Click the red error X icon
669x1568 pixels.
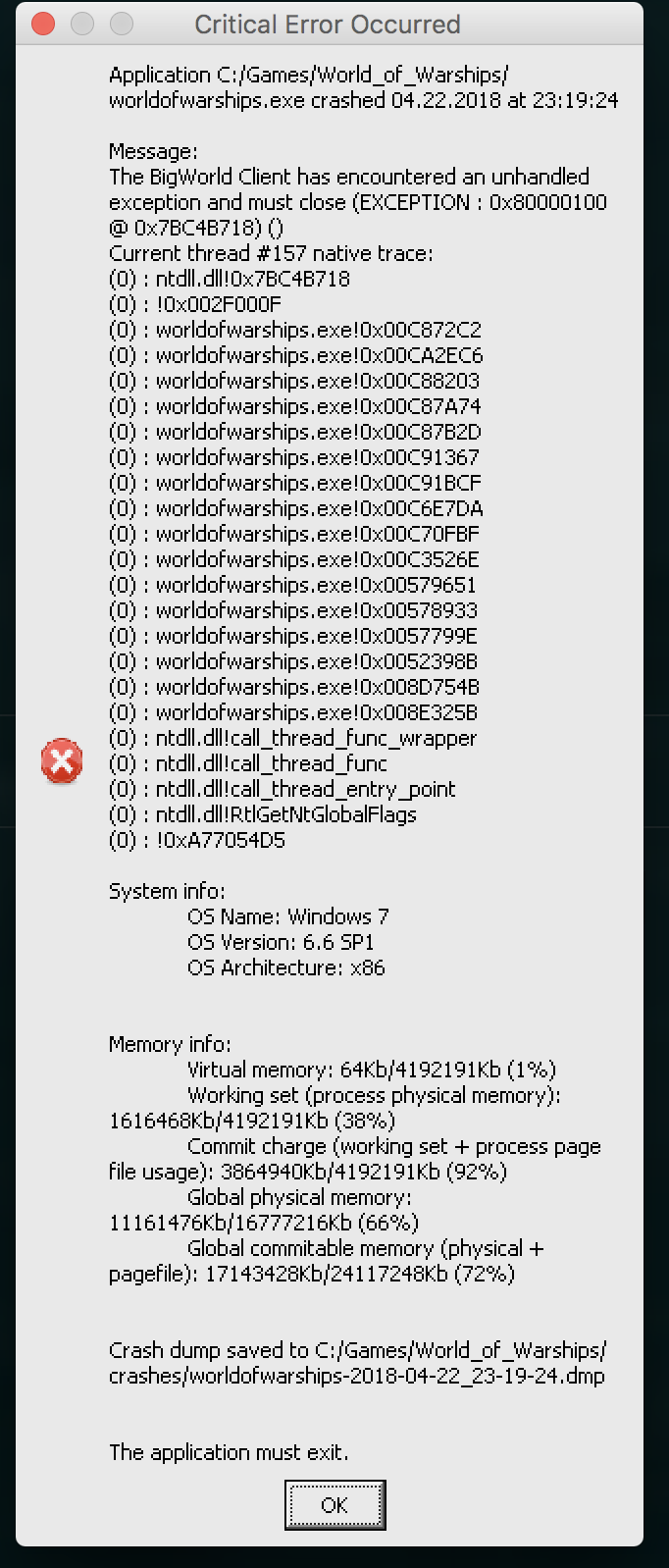62,761
